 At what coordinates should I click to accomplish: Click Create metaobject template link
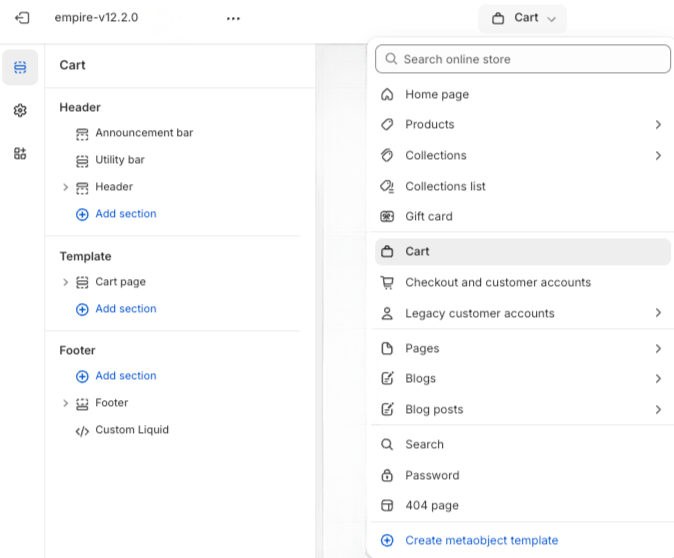coord(481,540)
